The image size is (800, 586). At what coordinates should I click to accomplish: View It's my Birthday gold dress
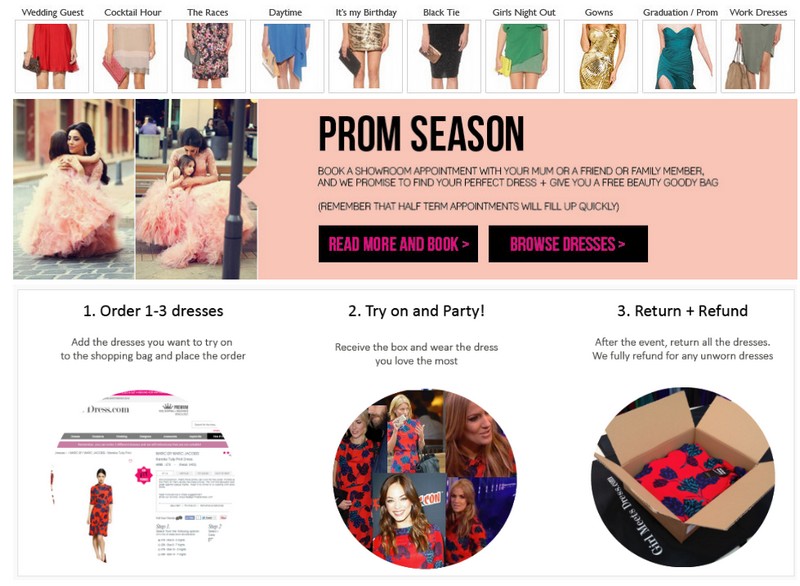click(365, 56)
